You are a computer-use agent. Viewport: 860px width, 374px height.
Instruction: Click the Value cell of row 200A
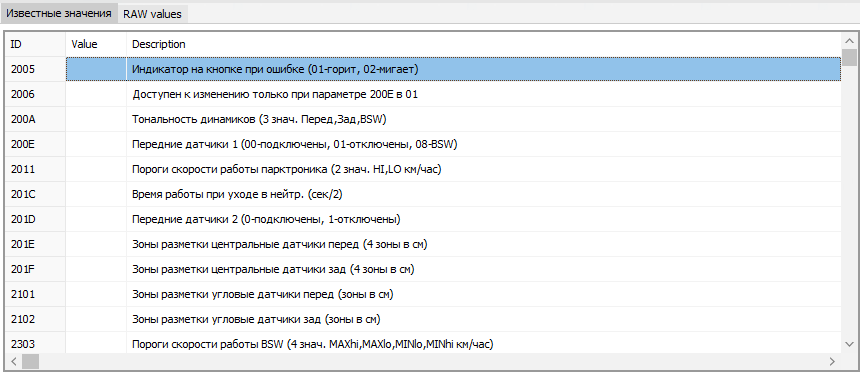[x=96, y=120]
